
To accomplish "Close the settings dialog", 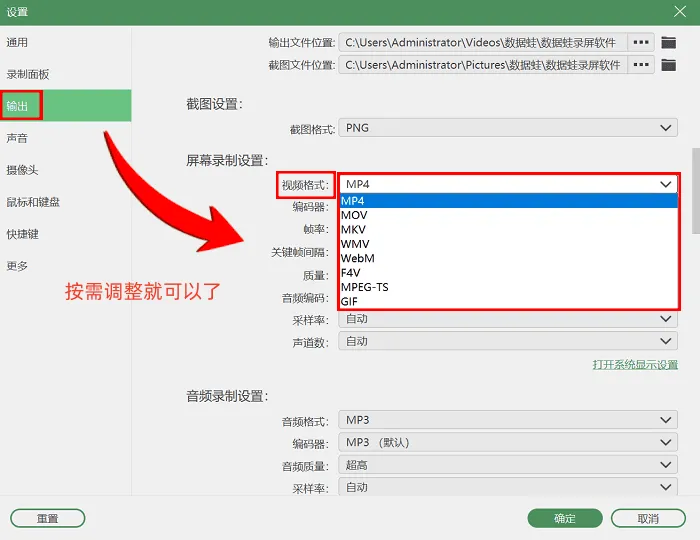I will point(680,12).
